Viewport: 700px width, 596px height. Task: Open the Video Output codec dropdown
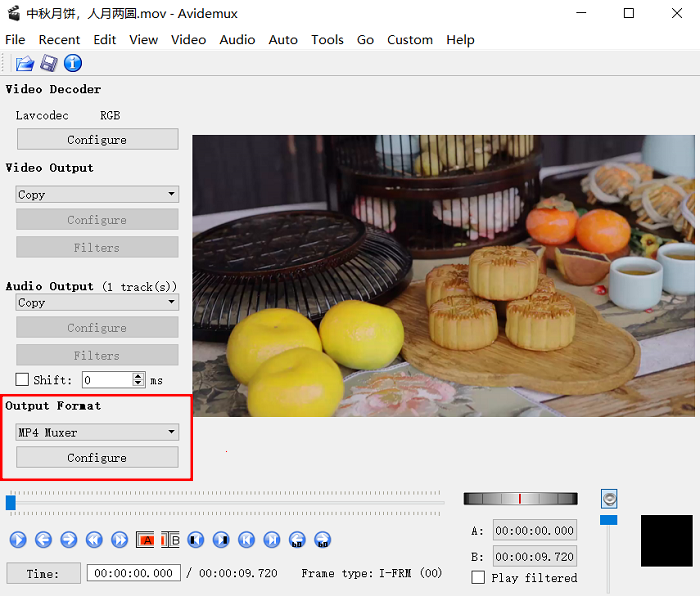point(97,194)
